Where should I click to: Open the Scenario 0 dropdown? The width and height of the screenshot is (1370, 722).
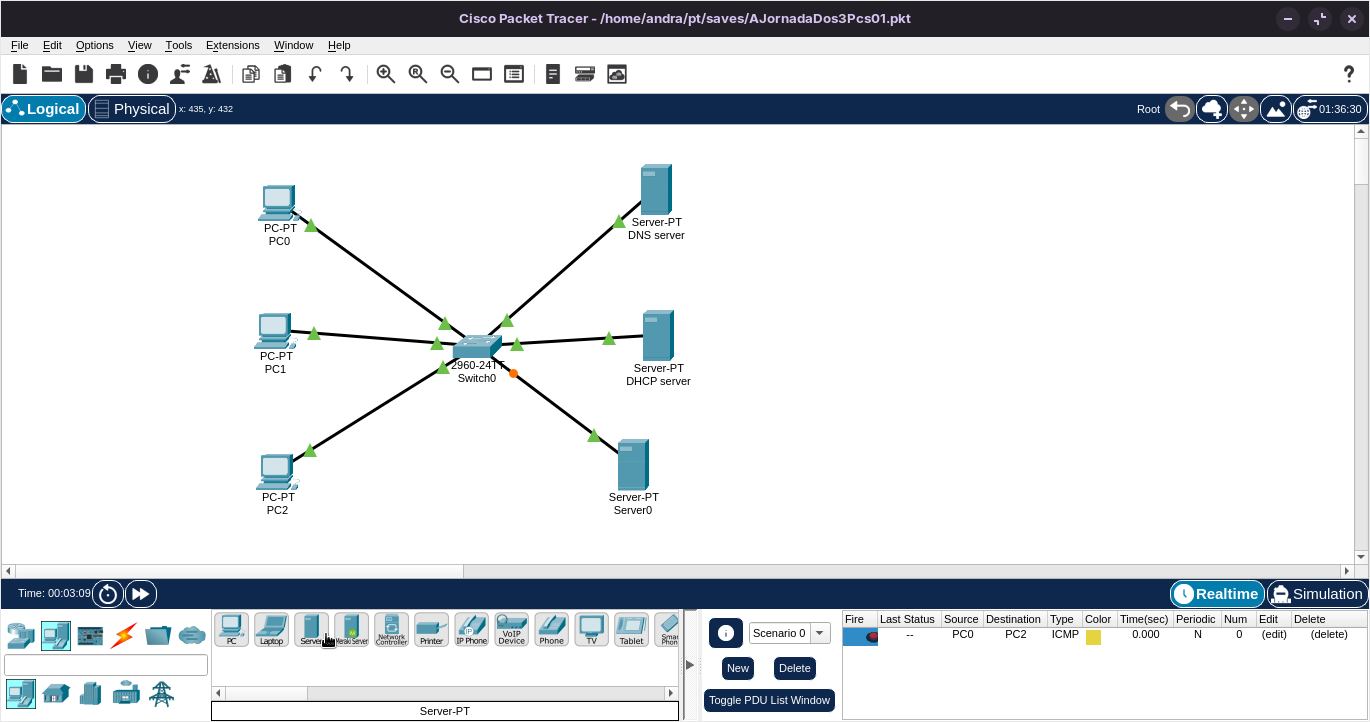(789, 633)
